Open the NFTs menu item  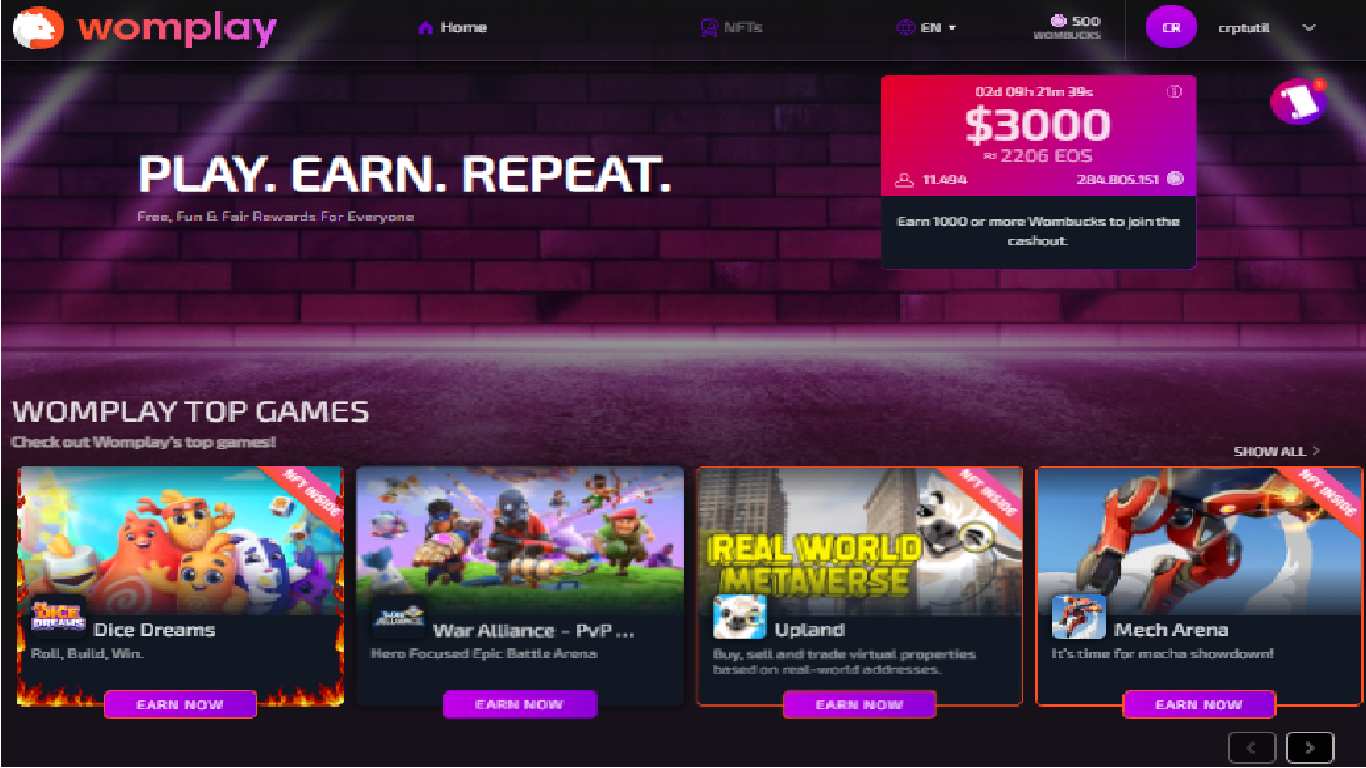coord(731,27)
